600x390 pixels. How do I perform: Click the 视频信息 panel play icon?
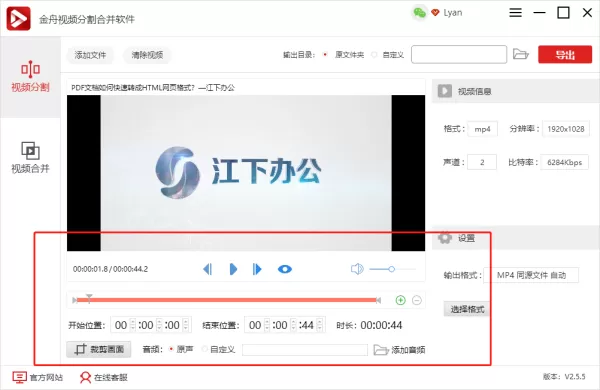pyautogui.click(x=445, y=91)
